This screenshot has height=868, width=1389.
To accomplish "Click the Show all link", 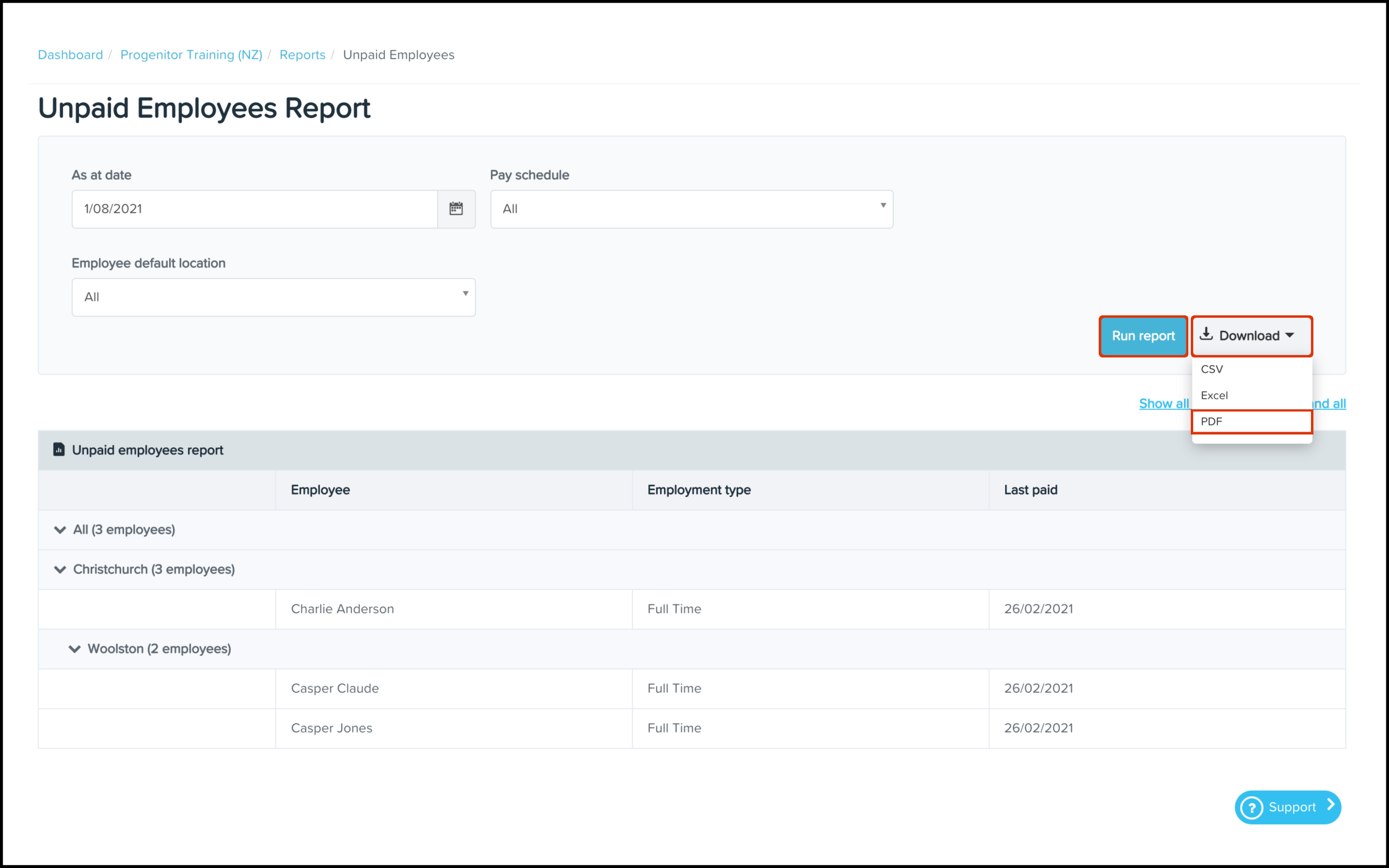I will pyautogui.click(x=1163, y=403).
